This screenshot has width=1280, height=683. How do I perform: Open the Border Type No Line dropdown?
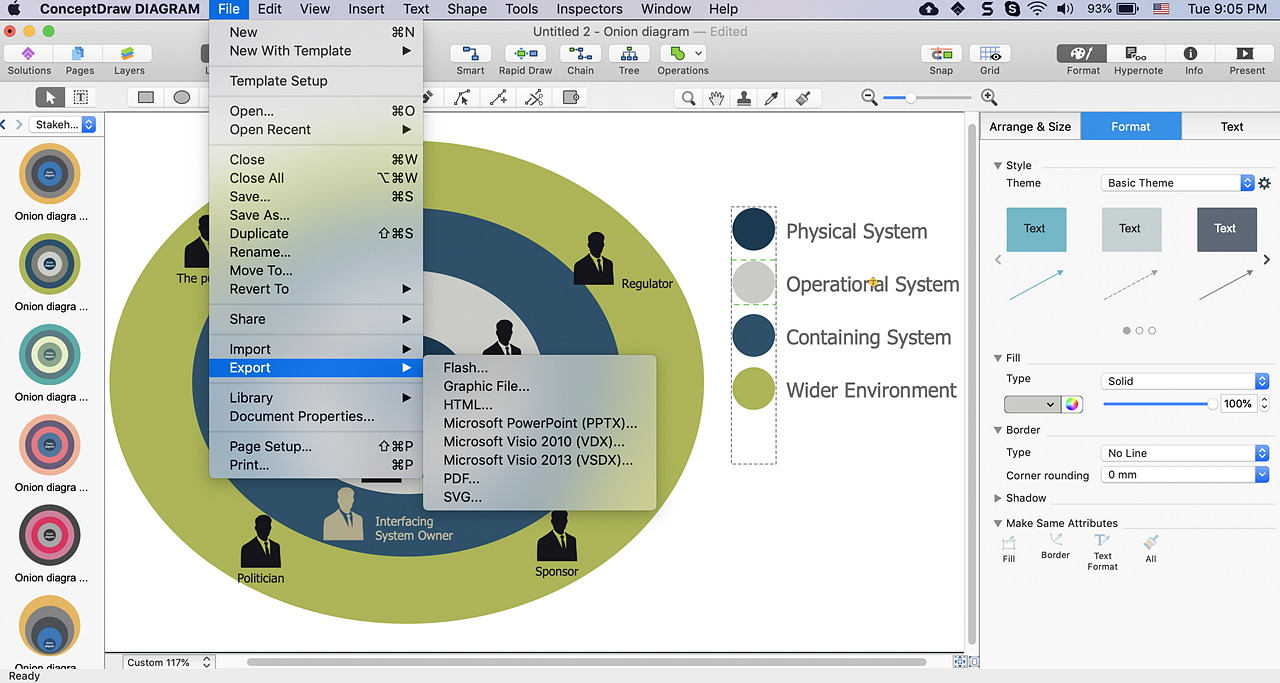coord(1184,453)
